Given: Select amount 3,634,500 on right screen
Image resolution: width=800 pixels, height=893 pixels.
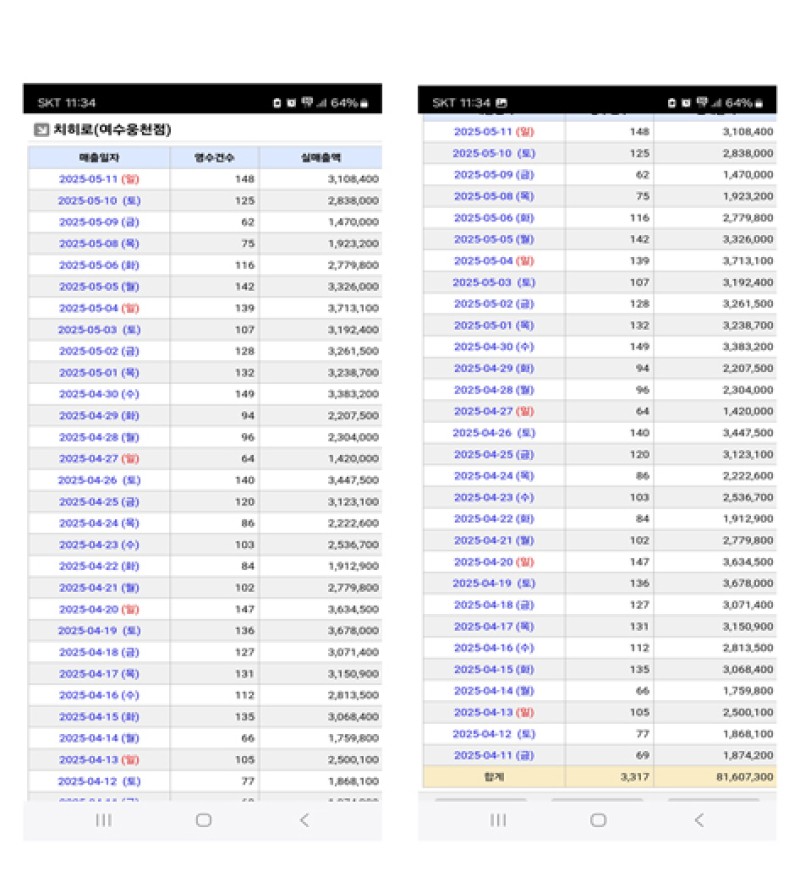Looking at the screenshot, I should [748, 562].
